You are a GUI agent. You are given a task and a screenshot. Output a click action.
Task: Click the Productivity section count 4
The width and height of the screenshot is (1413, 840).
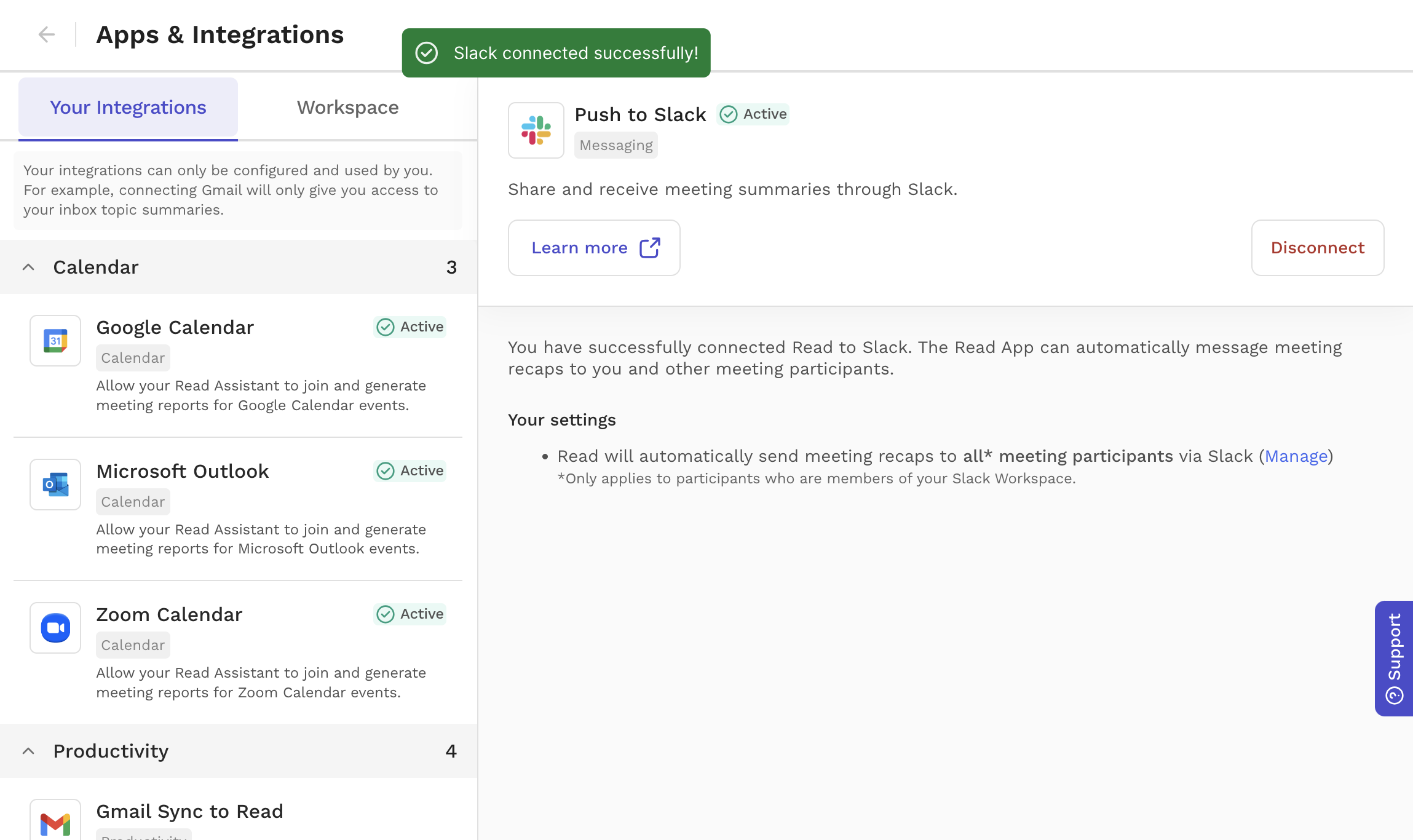(x=451, y=751)
